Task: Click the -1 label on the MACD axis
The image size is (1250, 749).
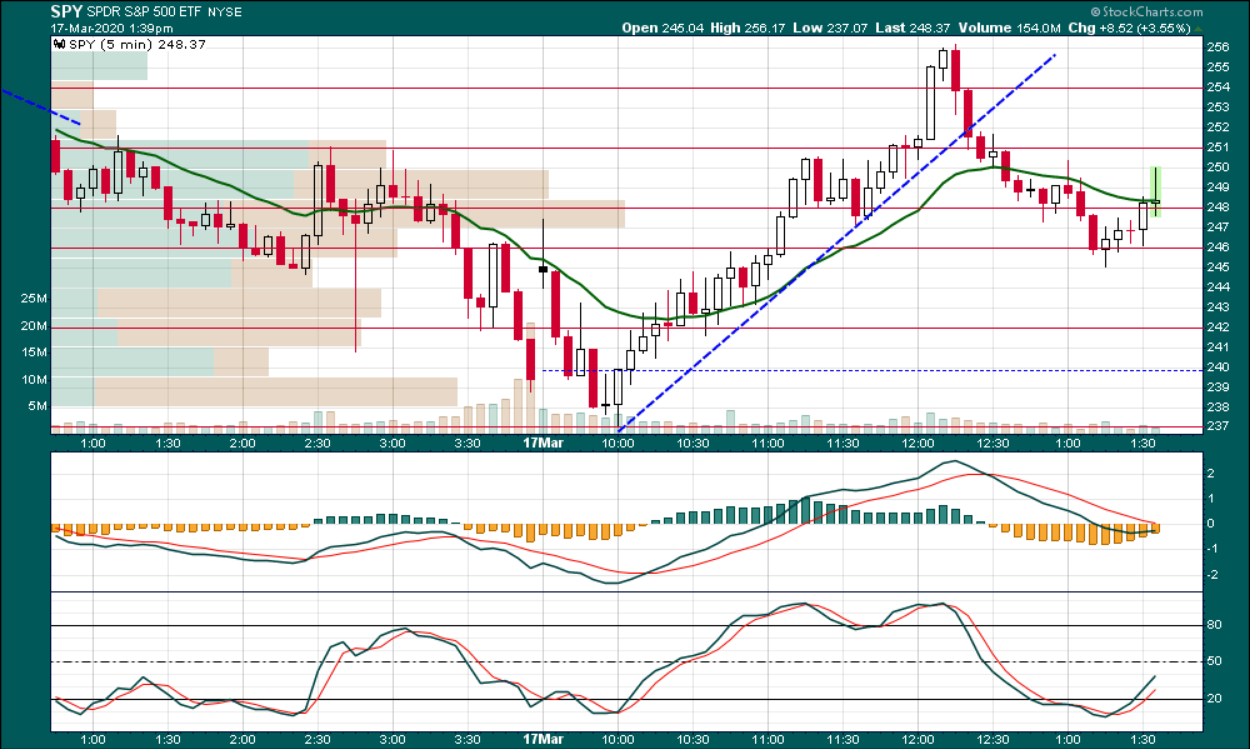Action: pyautogui.click(x=1213, y=549)
